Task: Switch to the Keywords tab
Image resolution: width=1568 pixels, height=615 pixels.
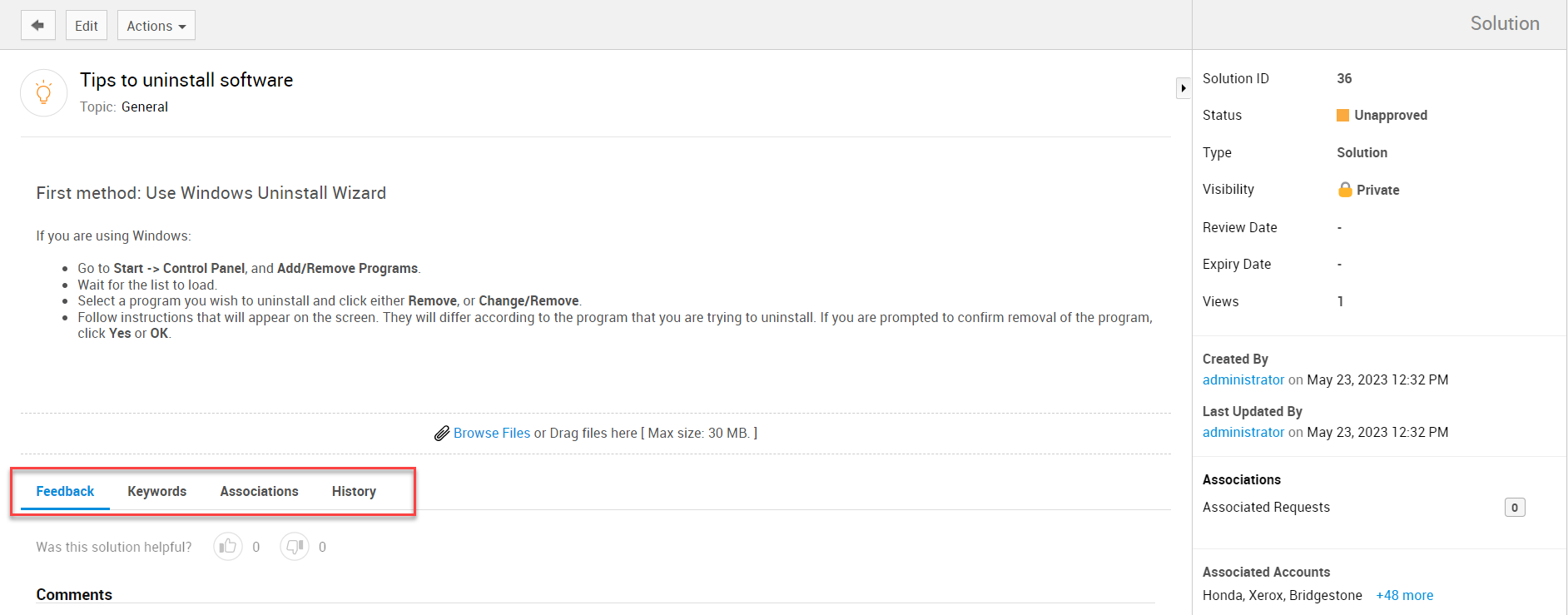Action: click(x=156, y=491)
